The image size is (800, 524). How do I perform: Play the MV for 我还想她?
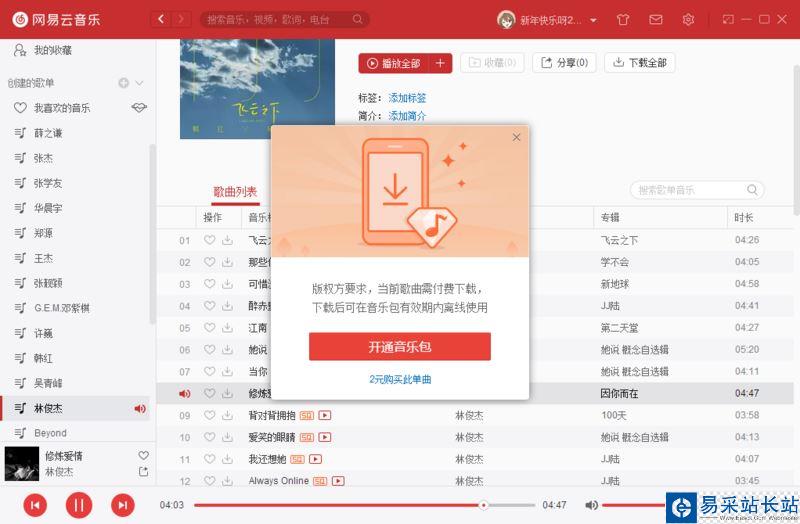(x=315, y=459)
